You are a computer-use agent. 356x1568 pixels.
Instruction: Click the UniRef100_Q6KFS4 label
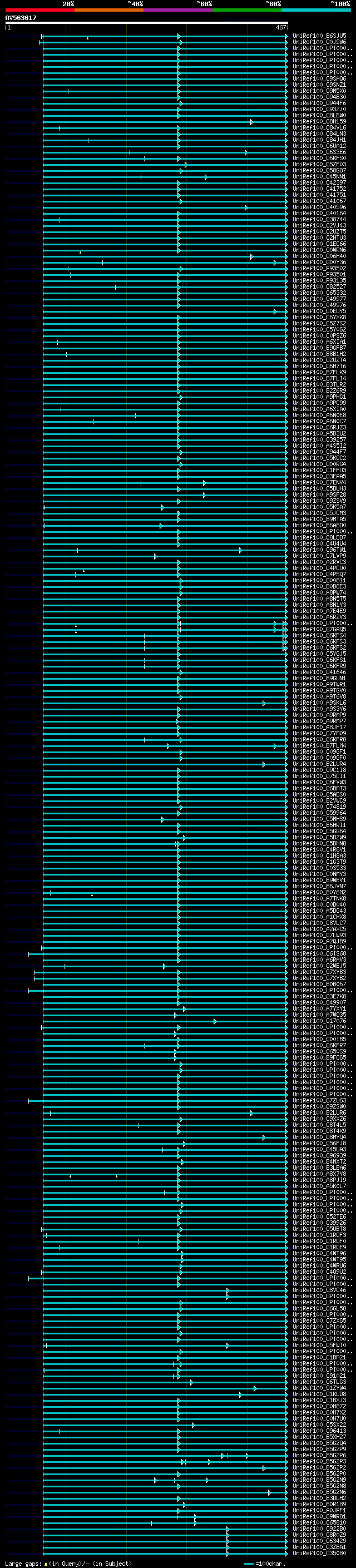pos(319,635)
